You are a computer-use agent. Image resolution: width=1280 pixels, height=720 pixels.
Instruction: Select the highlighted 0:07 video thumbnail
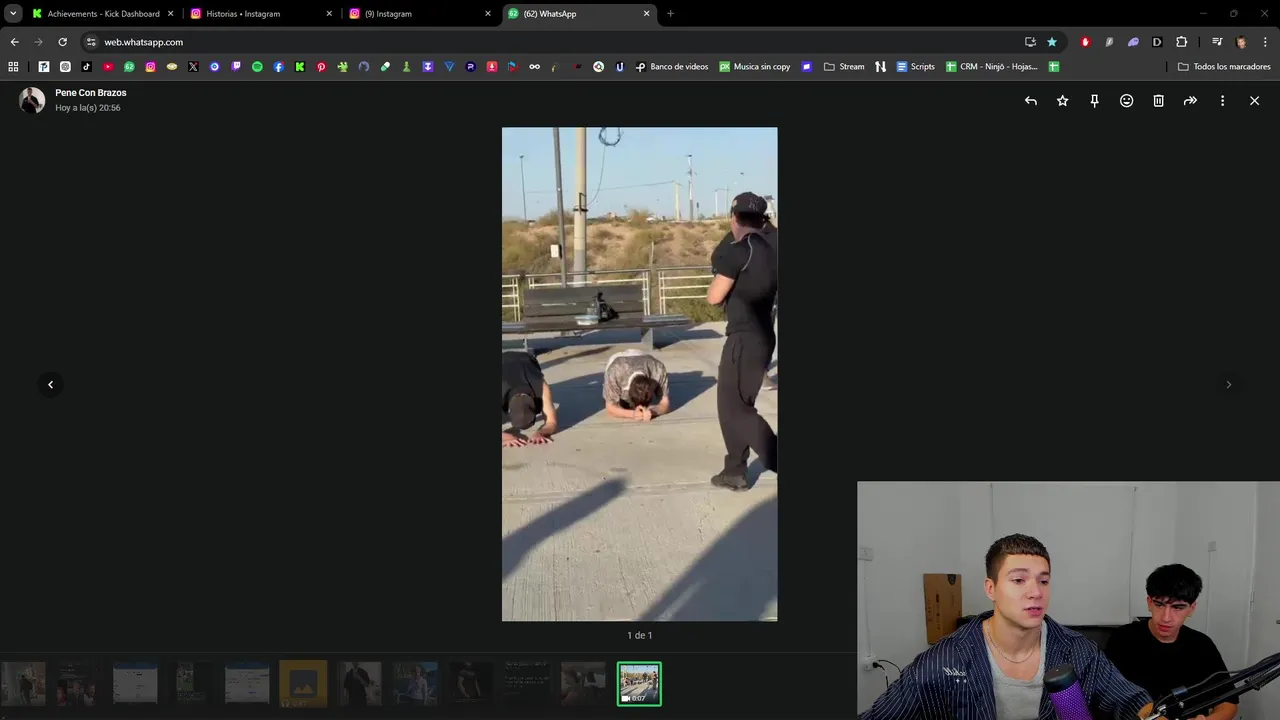coord(639,684)
